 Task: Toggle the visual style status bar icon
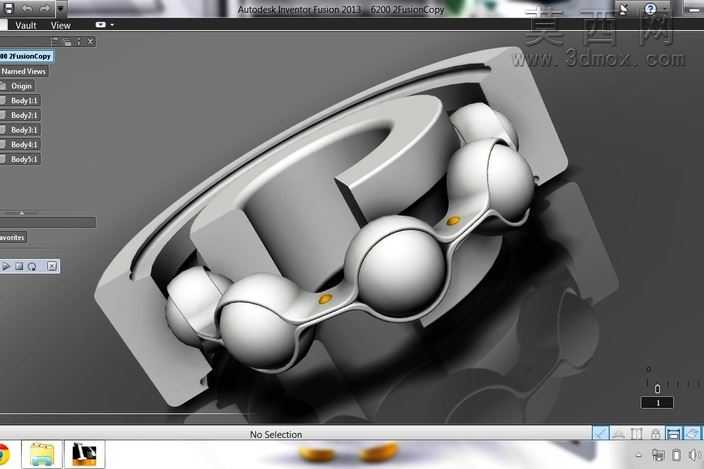(693, 433)
